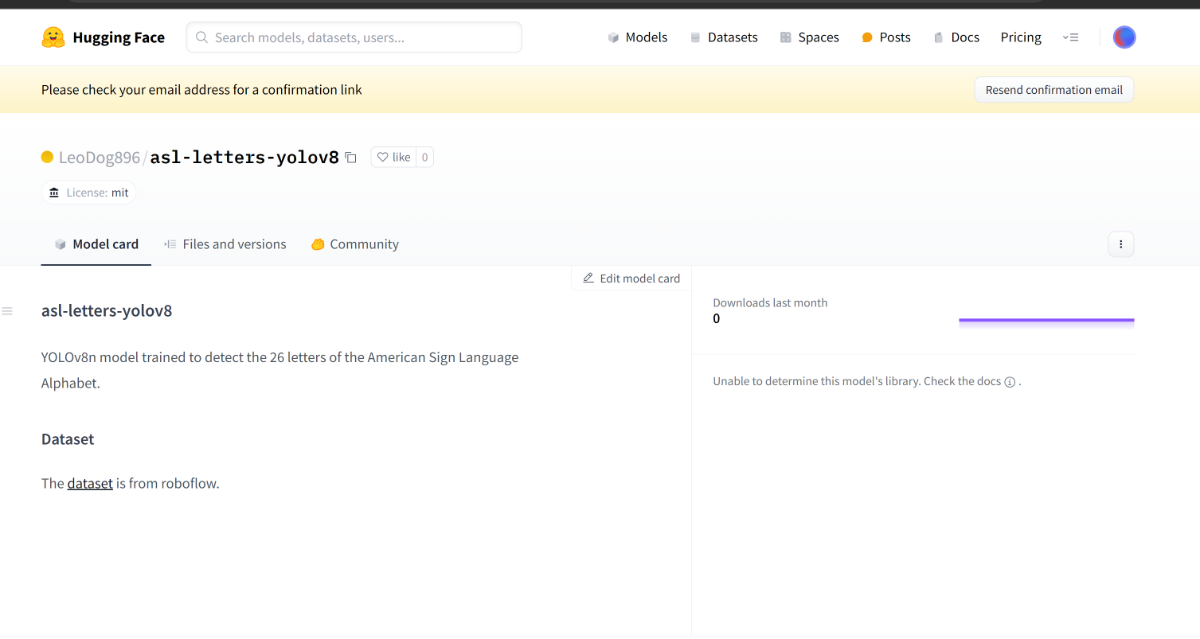1200x639 pixels.
Task: Click the email confirmation notice text
Action: (202, 89)
